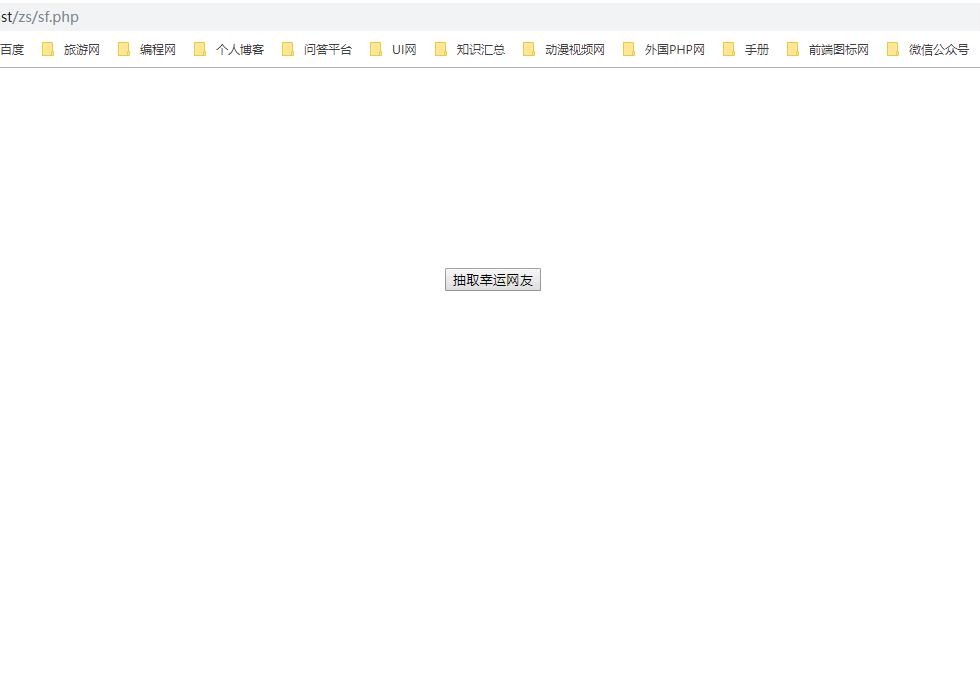Click the folder icon beside 知识汇总 bookmark
The width and height of the screenshot is (980, 679).
440,48
